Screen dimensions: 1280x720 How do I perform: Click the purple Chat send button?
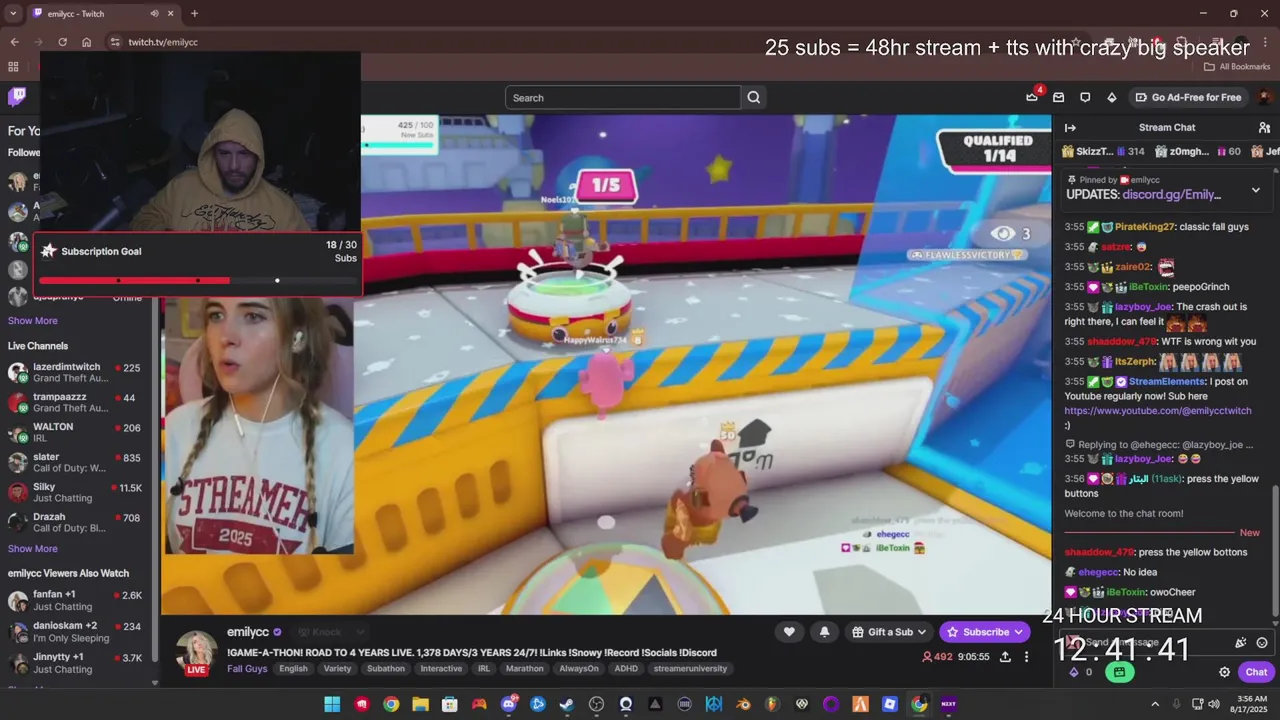pyautogui.click(x=1256, y=672)
